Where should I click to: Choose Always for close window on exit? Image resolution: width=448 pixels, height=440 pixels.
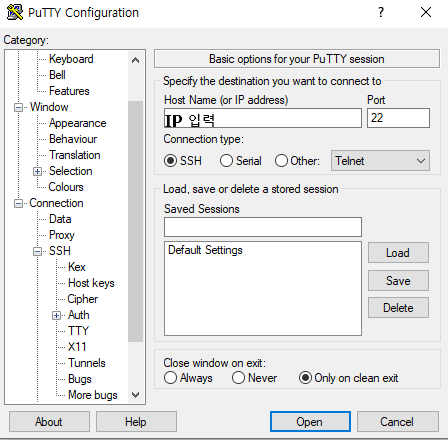coord(170,378)
